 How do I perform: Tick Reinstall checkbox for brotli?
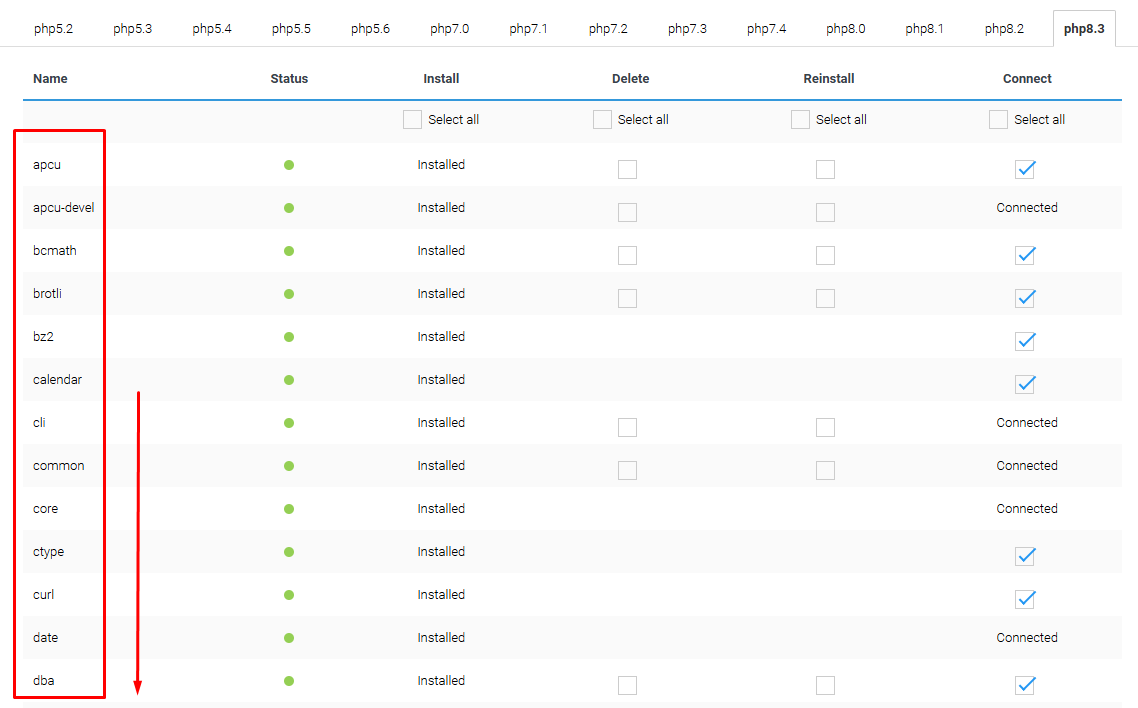coord(825,298)
